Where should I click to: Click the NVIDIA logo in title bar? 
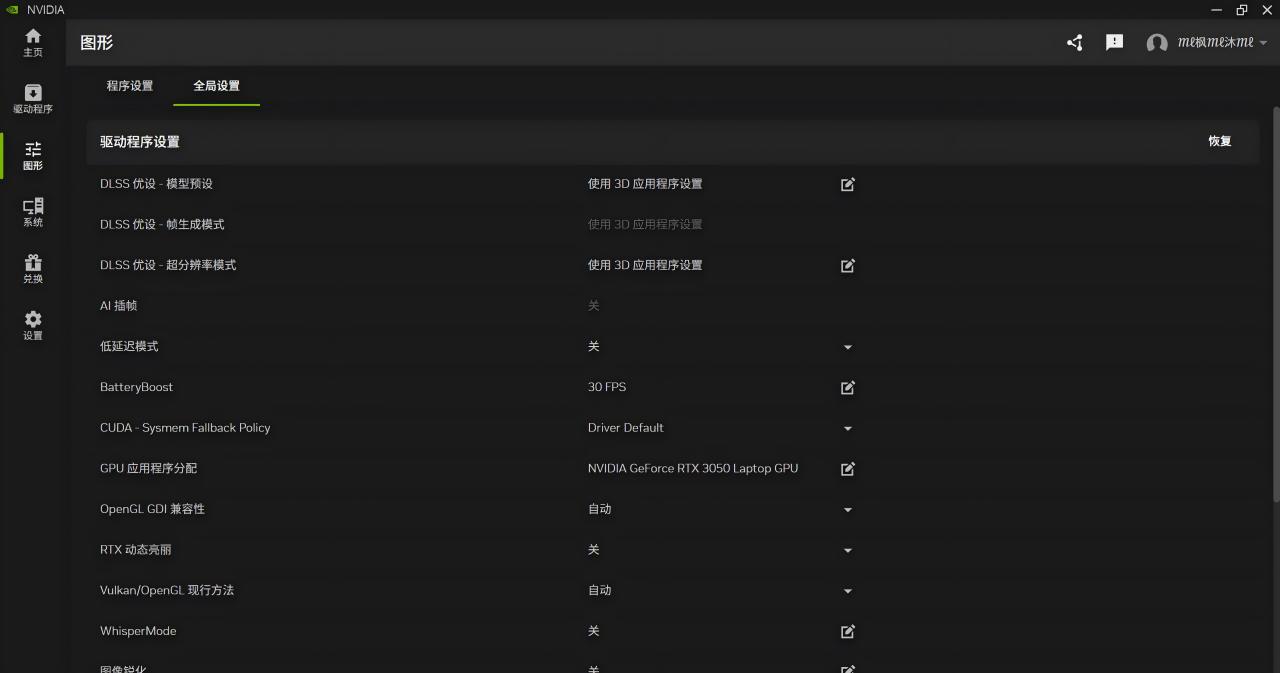(x=11, y=10)
